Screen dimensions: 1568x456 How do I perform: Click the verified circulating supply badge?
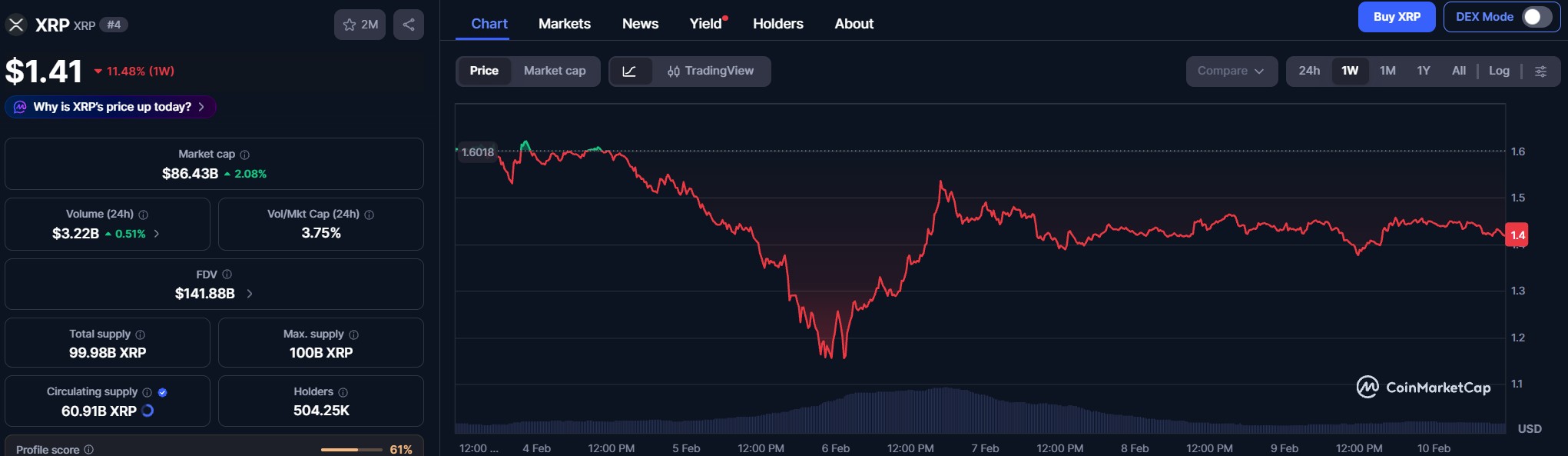(x=162, y=392)
